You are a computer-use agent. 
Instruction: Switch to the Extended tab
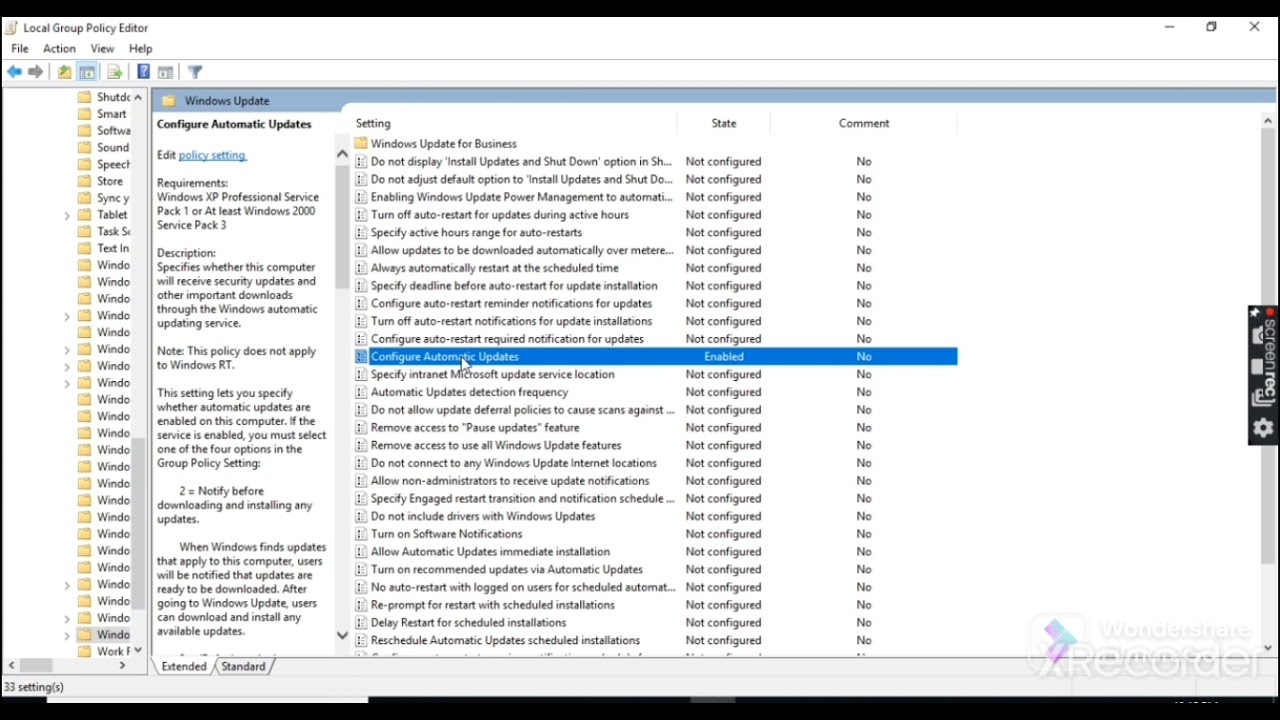[184, 666]
